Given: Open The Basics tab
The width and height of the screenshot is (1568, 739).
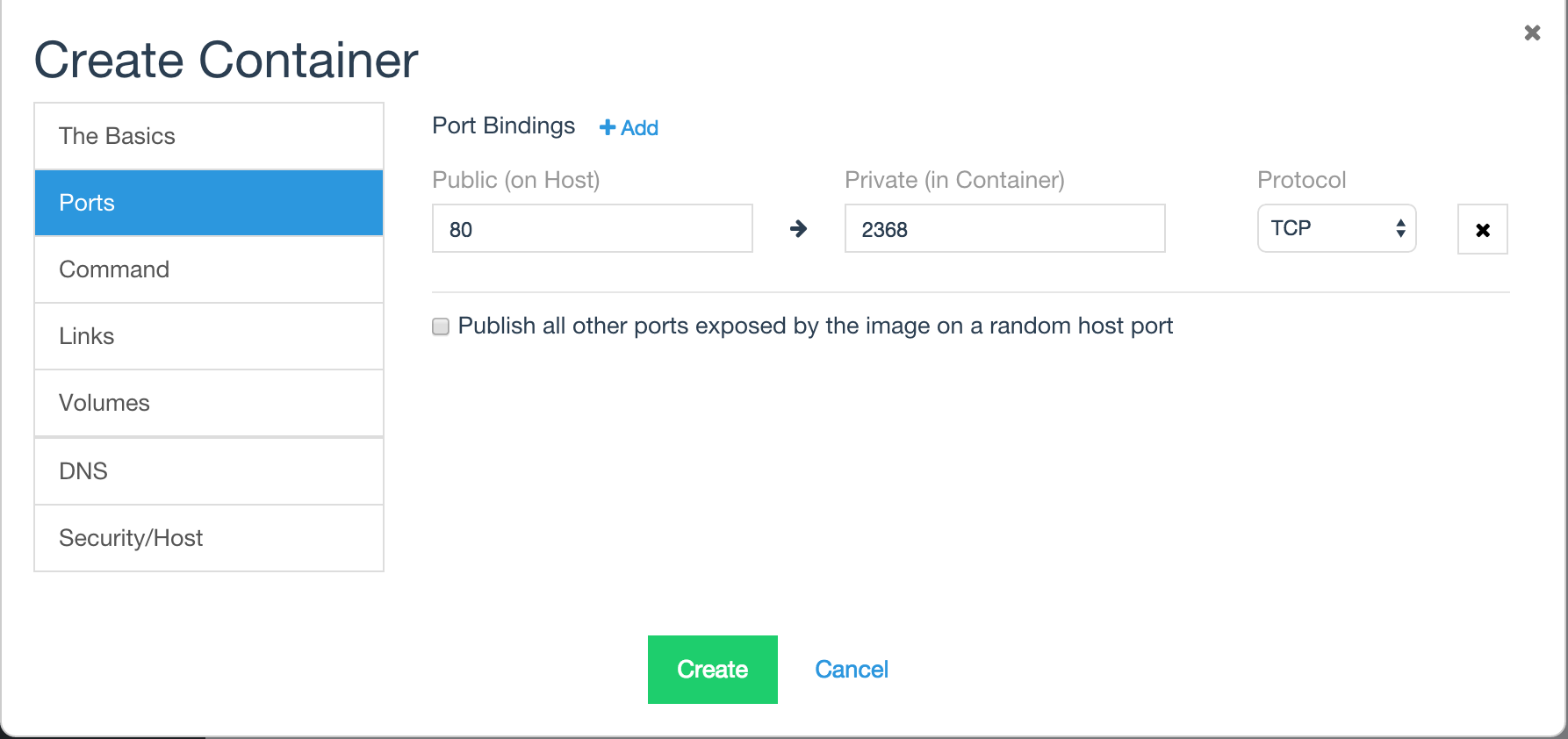Looking at the screenshot, I should [x=209, y=136].
